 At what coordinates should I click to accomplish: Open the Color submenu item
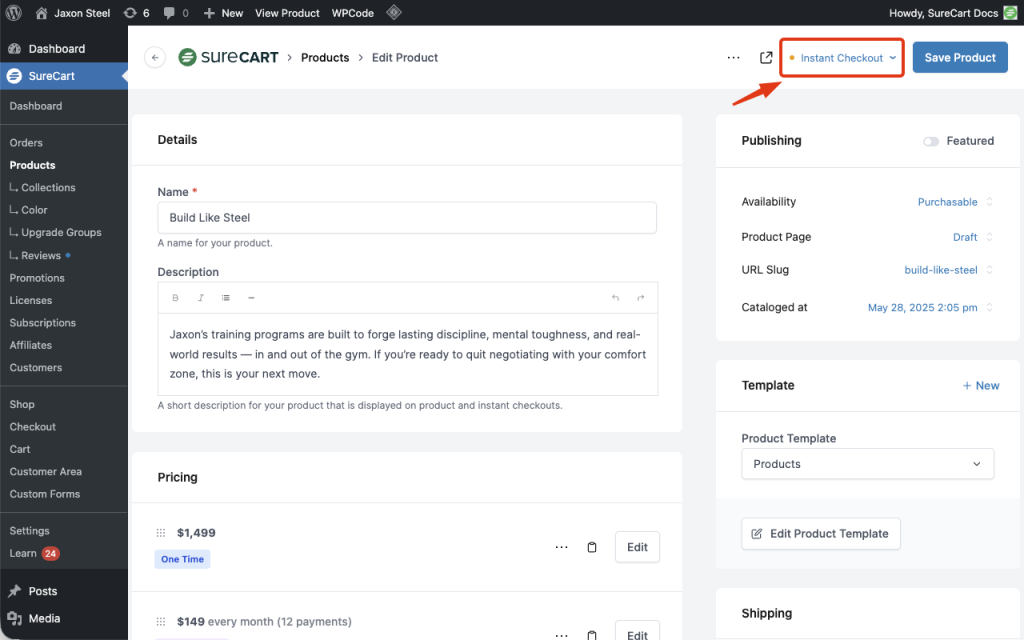click(34, 210)
